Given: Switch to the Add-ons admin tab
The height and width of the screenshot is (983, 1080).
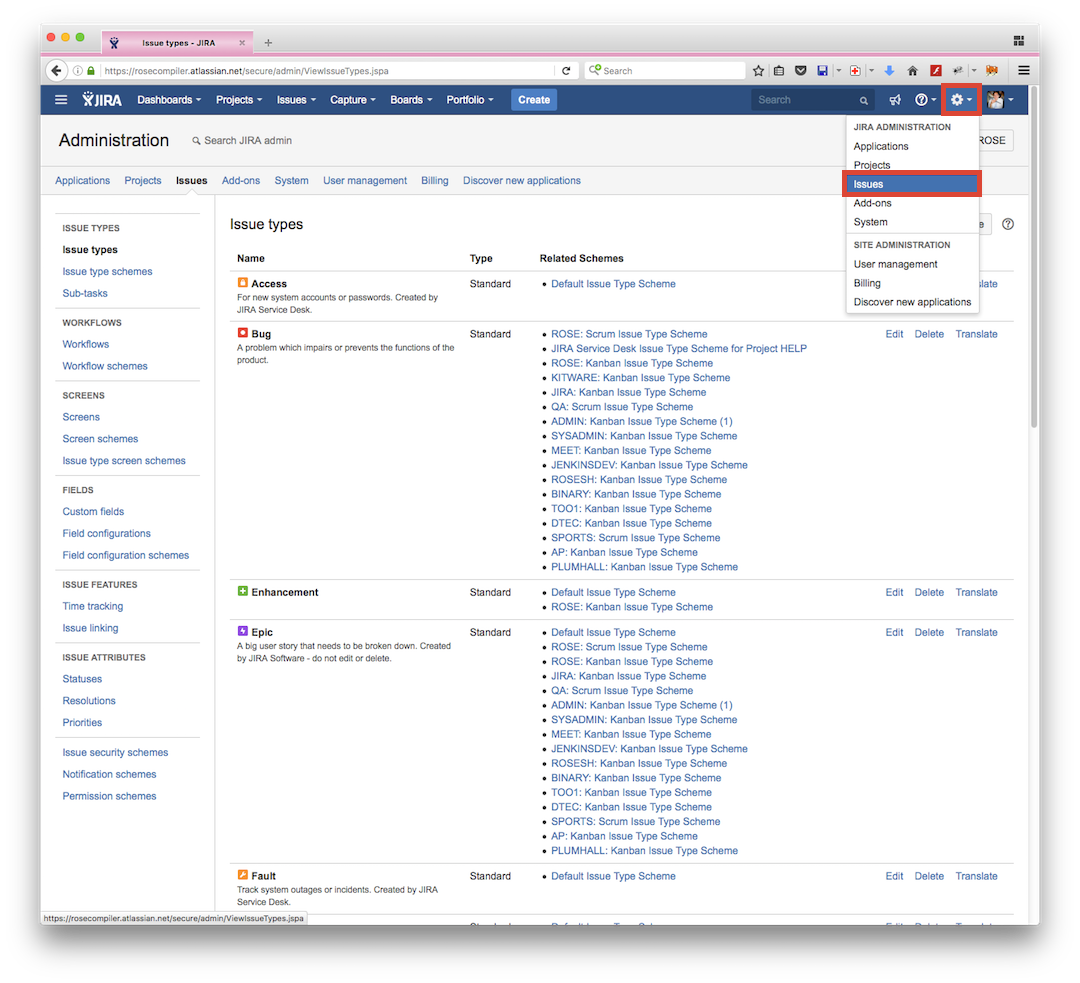Looking at the screenshot, I should (240, 180).
